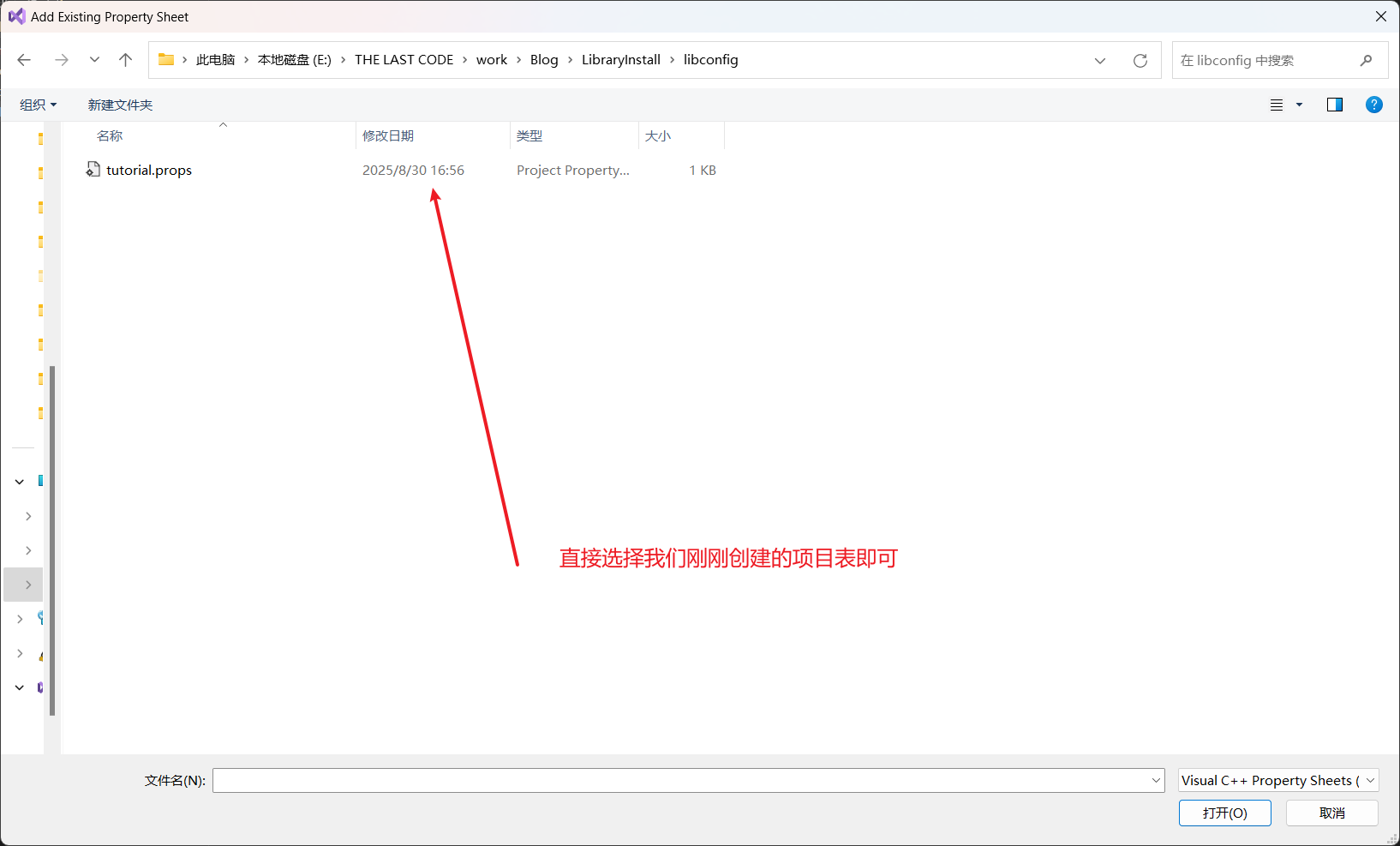
Task: Toggle the preview pane
Action: [1335, 105]
